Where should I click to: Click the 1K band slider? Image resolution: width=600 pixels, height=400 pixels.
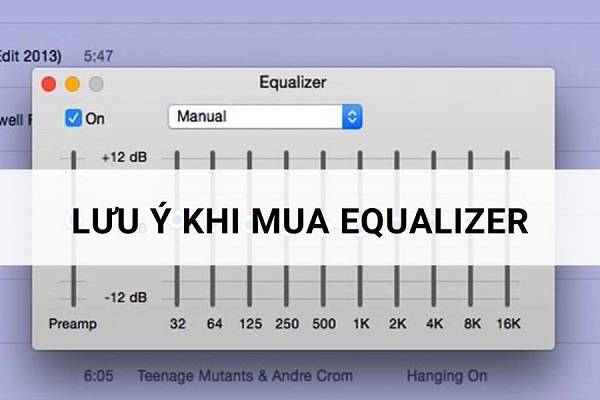coord(360,229)
